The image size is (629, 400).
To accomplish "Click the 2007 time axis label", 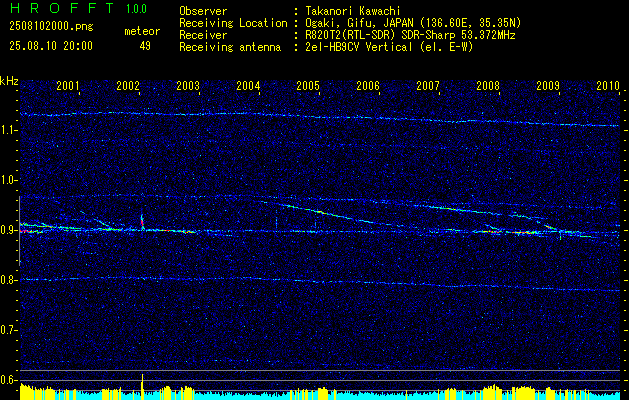I will click(428, 85).
